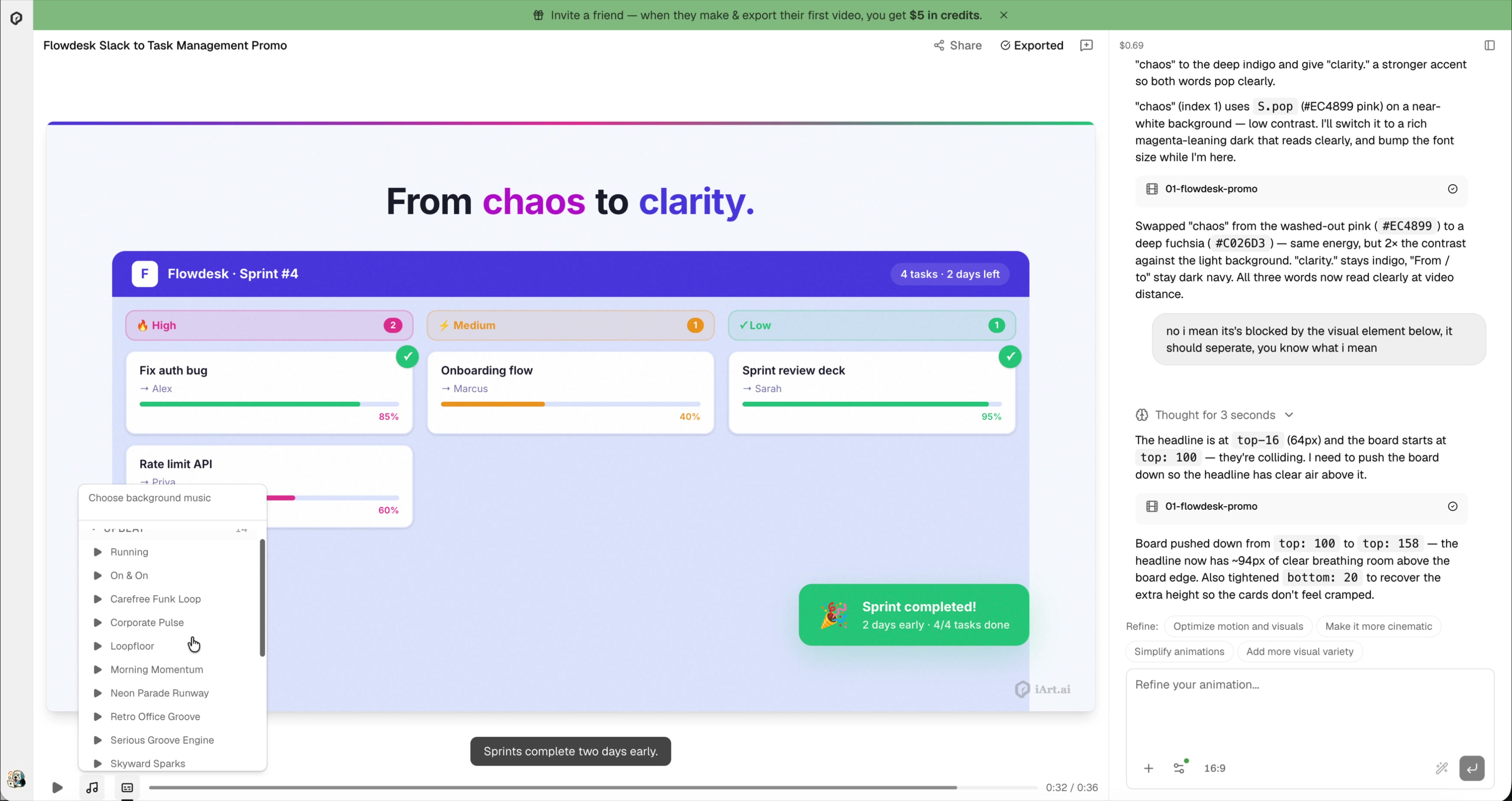Click the plus attachment icon in the prompt box
This screenshot has height=801, width=1512.
(x=1148, y=768)
